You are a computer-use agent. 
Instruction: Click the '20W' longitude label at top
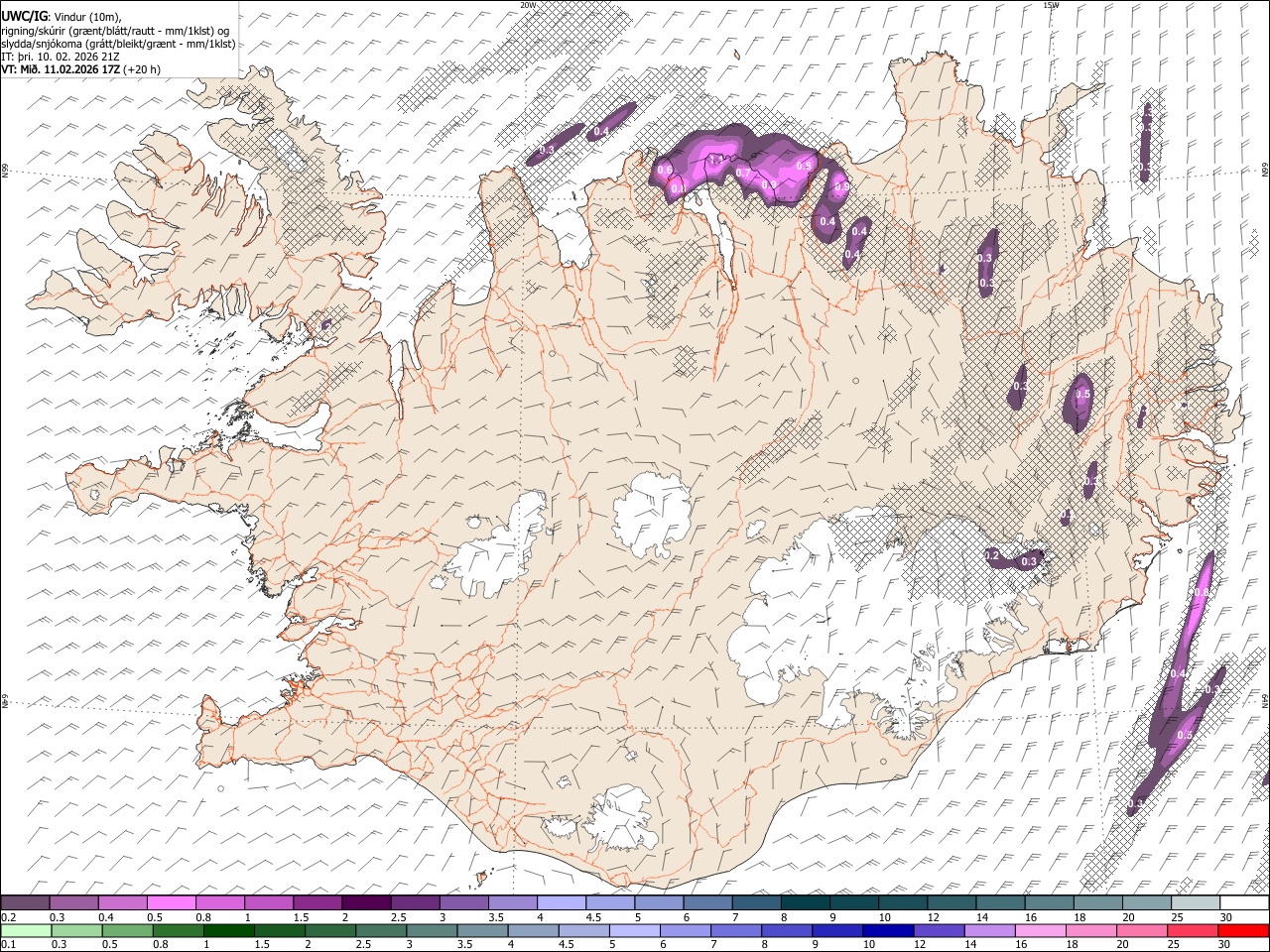[x=528, y=5]
